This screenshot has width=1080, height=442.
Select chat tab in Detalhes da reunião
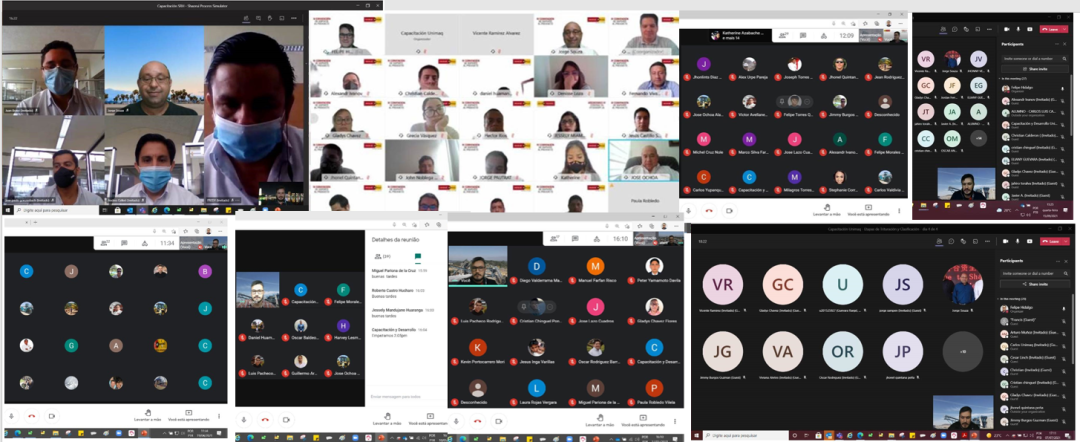pyautogui.click(x=417, y=256)
